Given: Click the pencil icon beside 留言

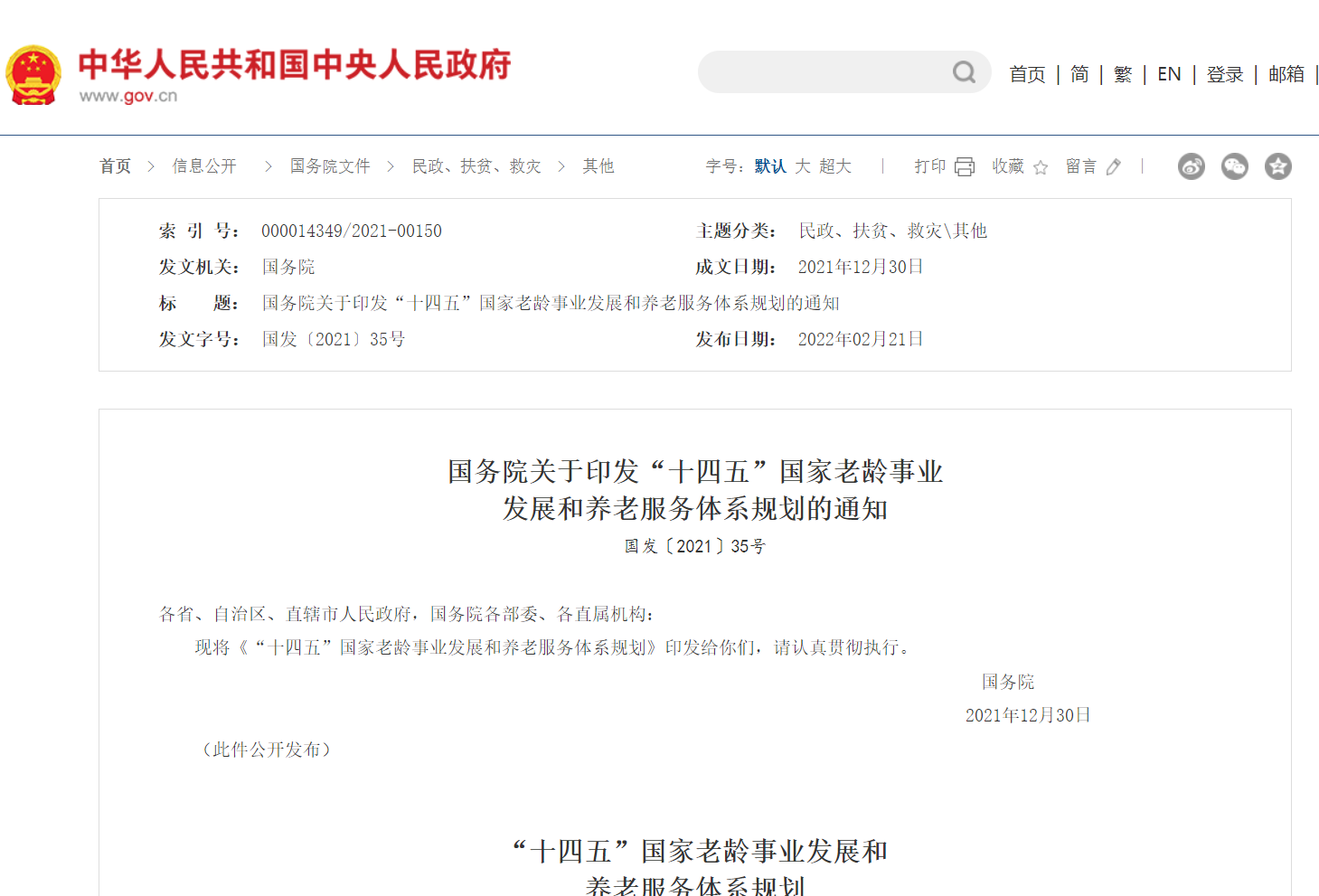Looking at the screenshot, I should coord(1114,167).
